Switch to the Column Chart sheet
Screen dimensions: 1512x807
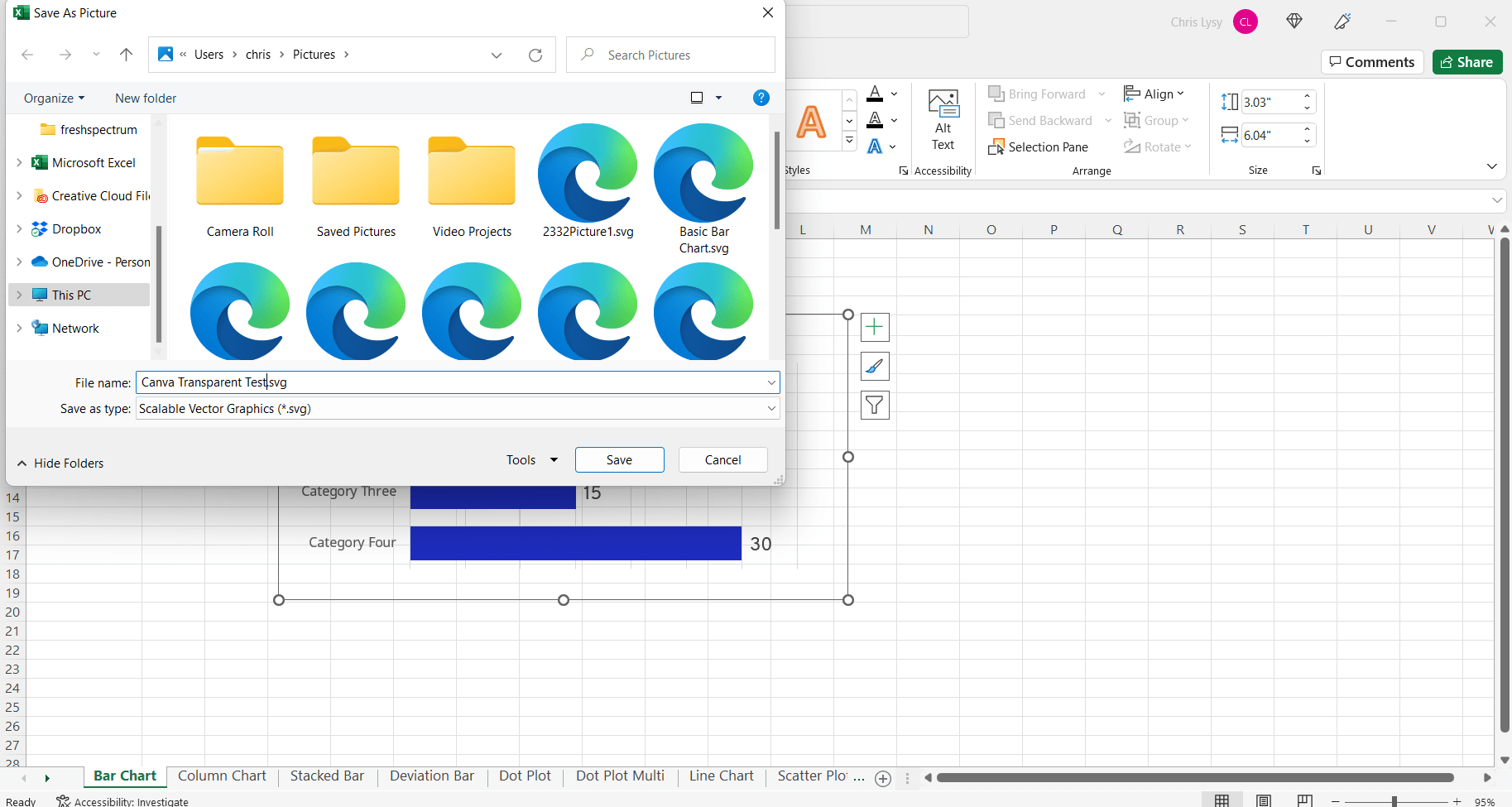222,776
